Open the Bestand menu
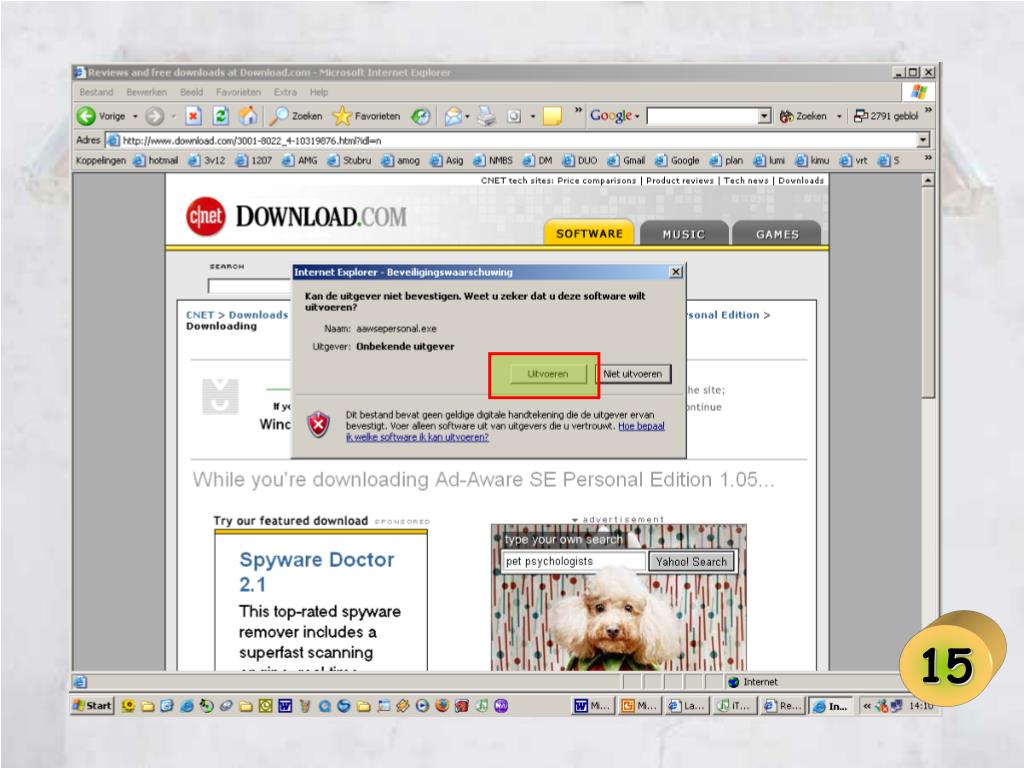 click(x=96, y=92)
